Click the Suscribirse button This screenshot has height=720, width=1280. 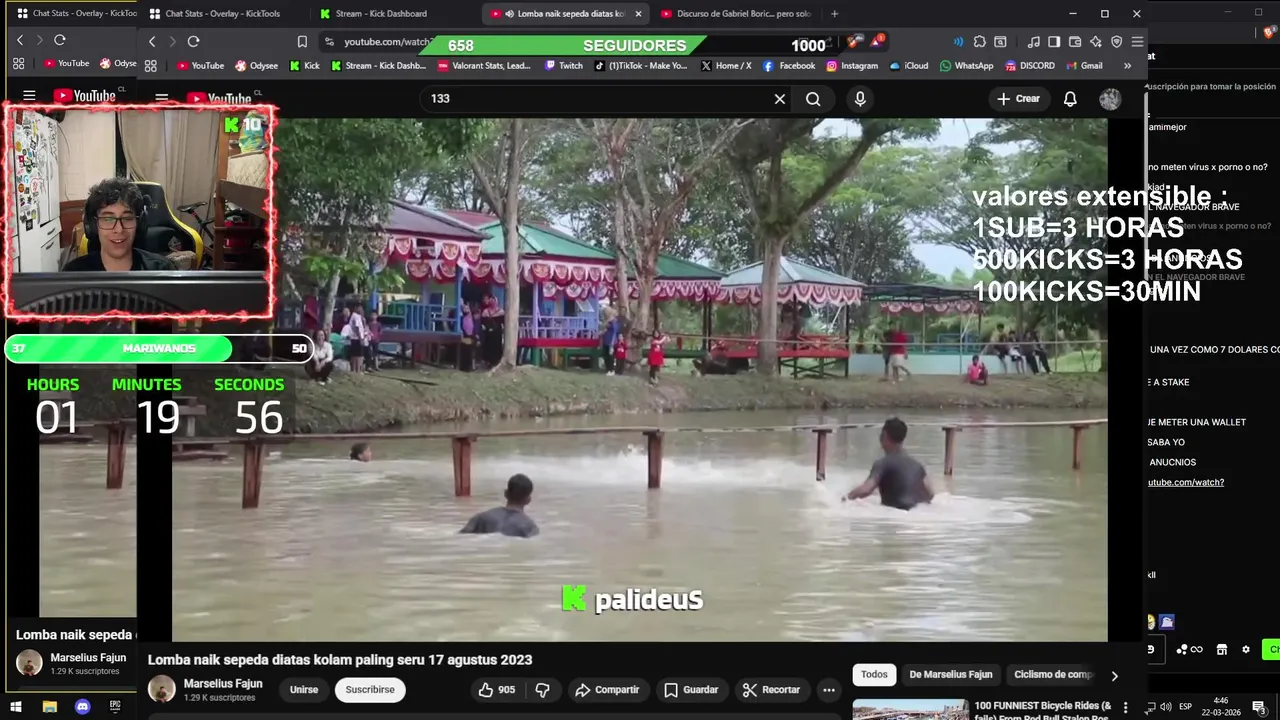pyautogui.click(x=370, y=690)
